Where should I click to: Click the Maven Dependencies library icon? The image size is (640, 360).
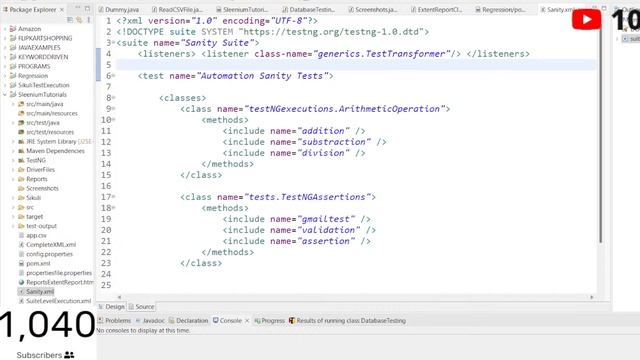coord(21,151)
